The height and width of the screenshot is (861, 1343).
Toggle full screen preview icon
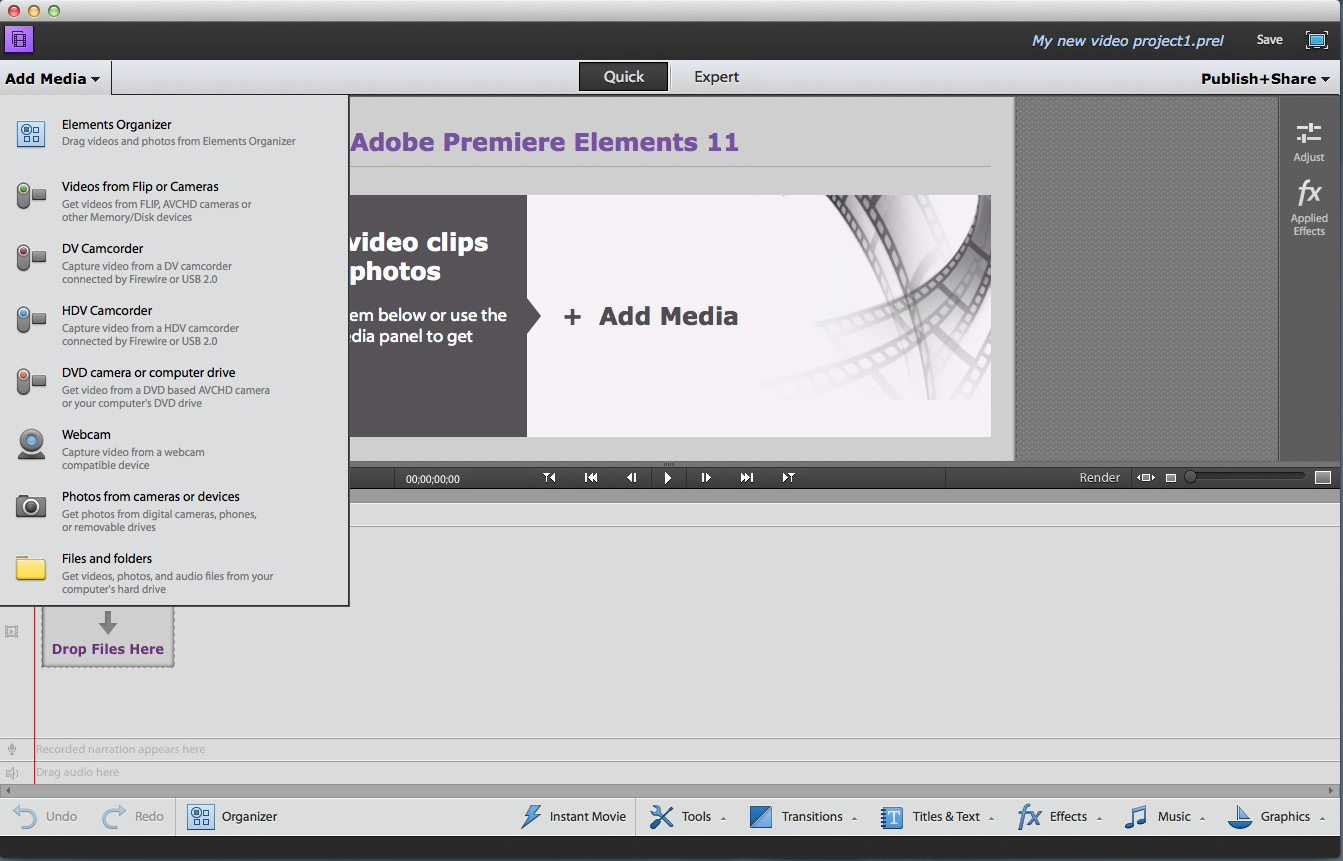(1316, 40)
